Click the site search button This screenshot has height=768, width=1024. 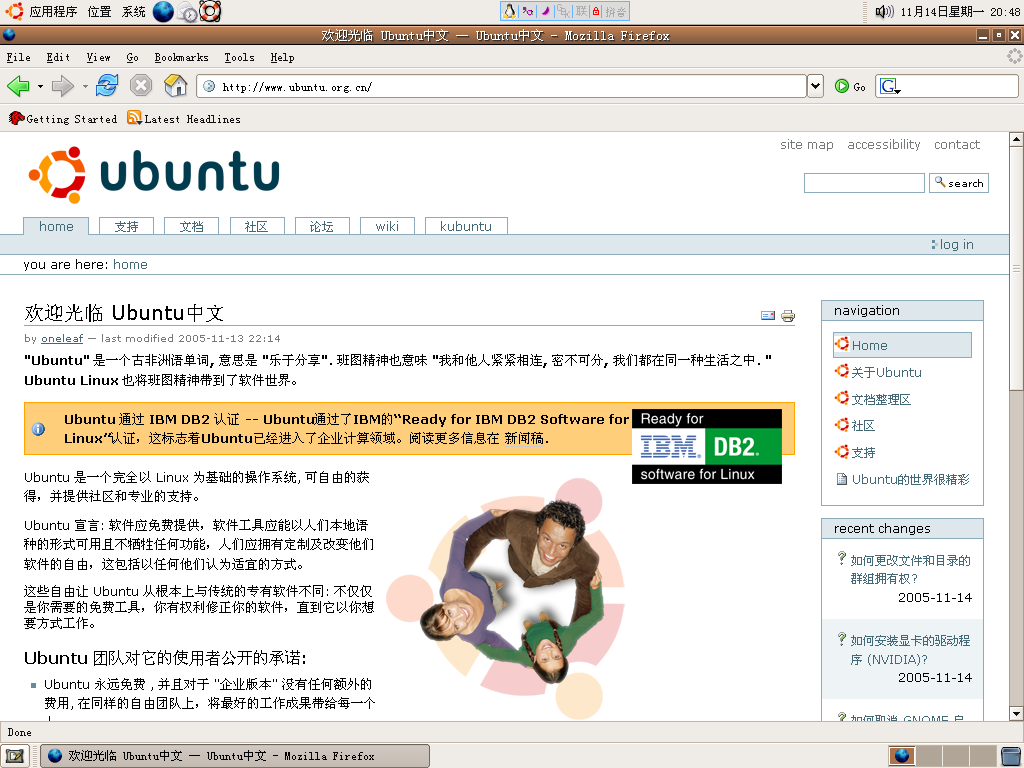click(959, 183)
